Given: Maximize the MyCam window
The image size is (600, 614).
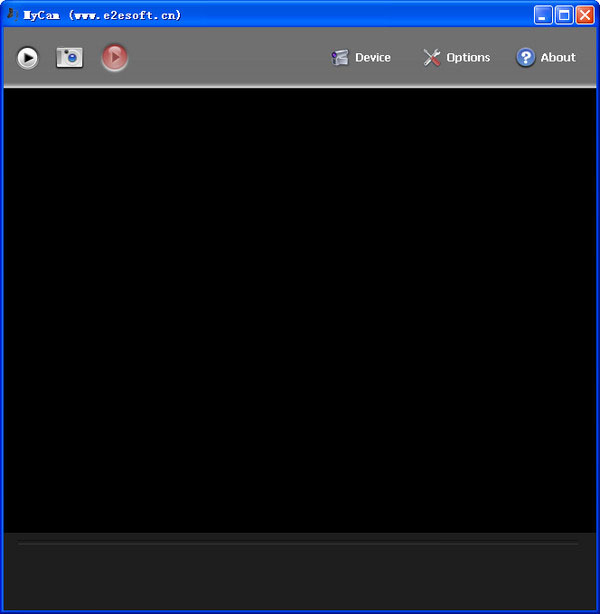Looking at the screenshot, I should [564, 15].
